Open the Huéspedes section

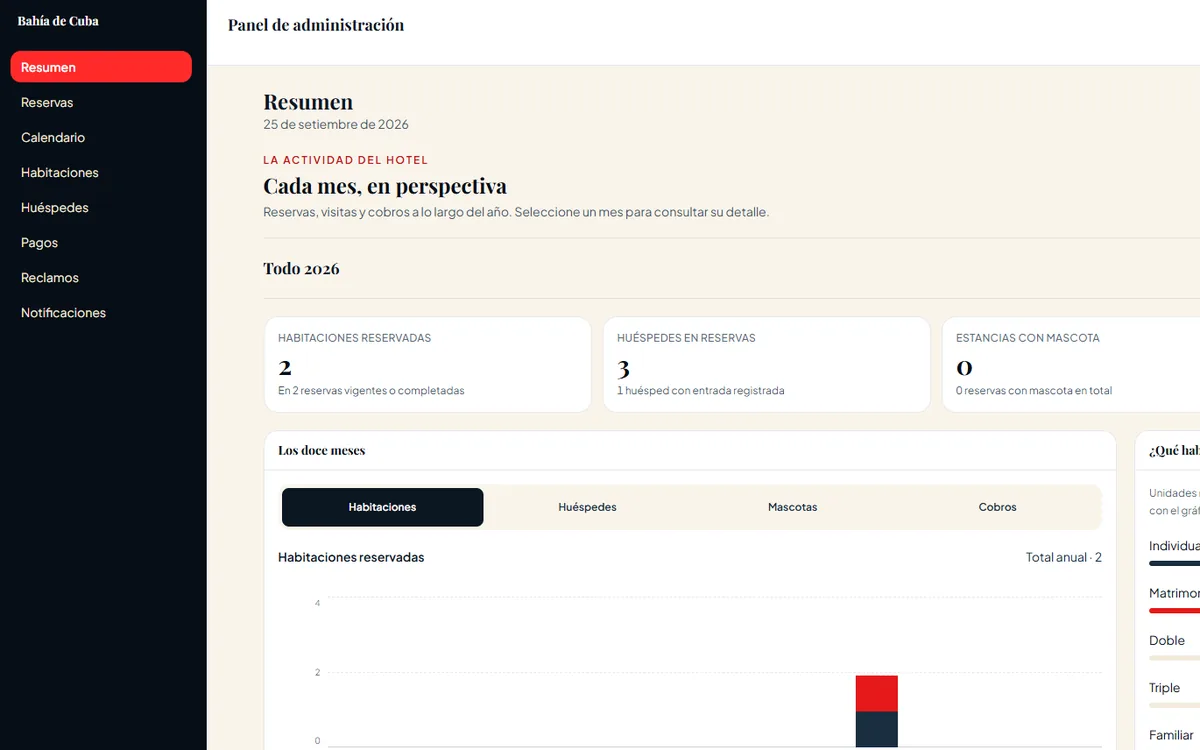[101, 207]
